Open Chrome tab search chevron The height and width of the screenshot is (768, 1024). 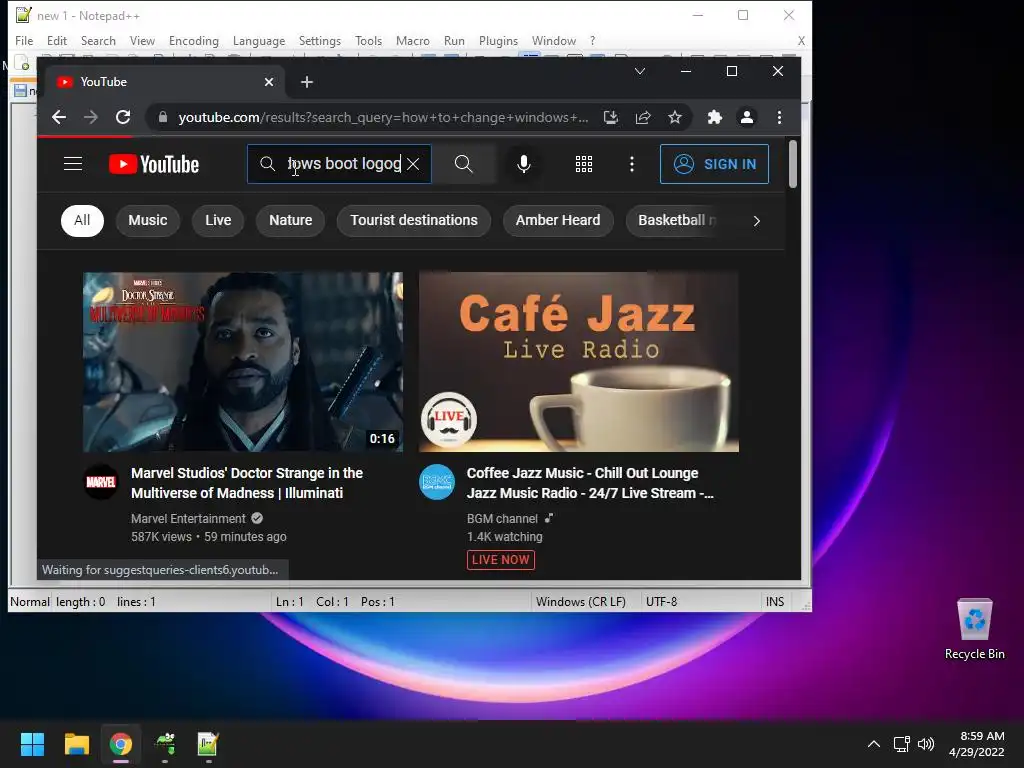pyautogui.click(x=640, y=71)
